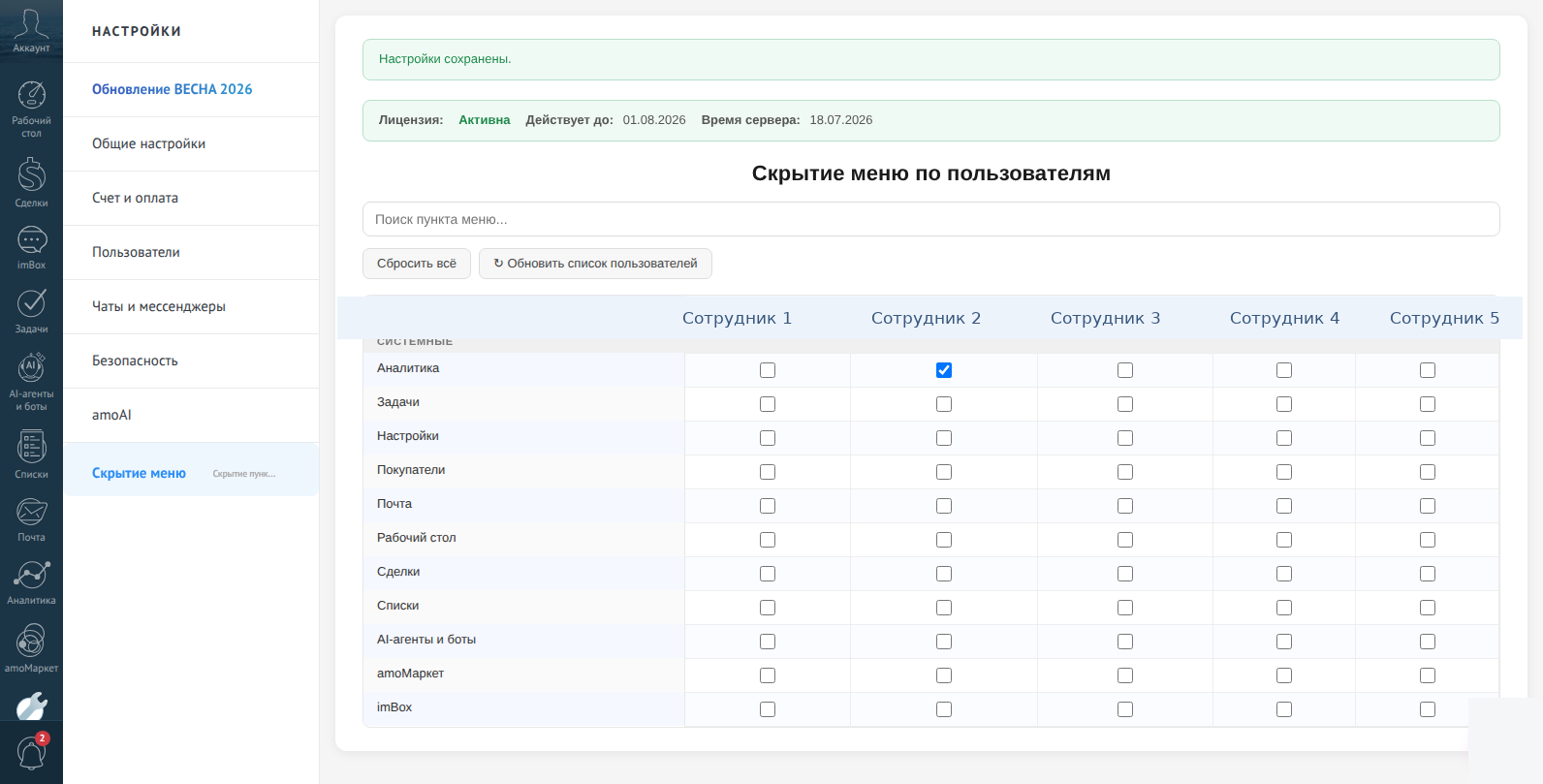Image resolution: width=1543 pixels, height=784 pixels.
Task: Click the Сотрудник 5 column header
Action: (1444, 318)
